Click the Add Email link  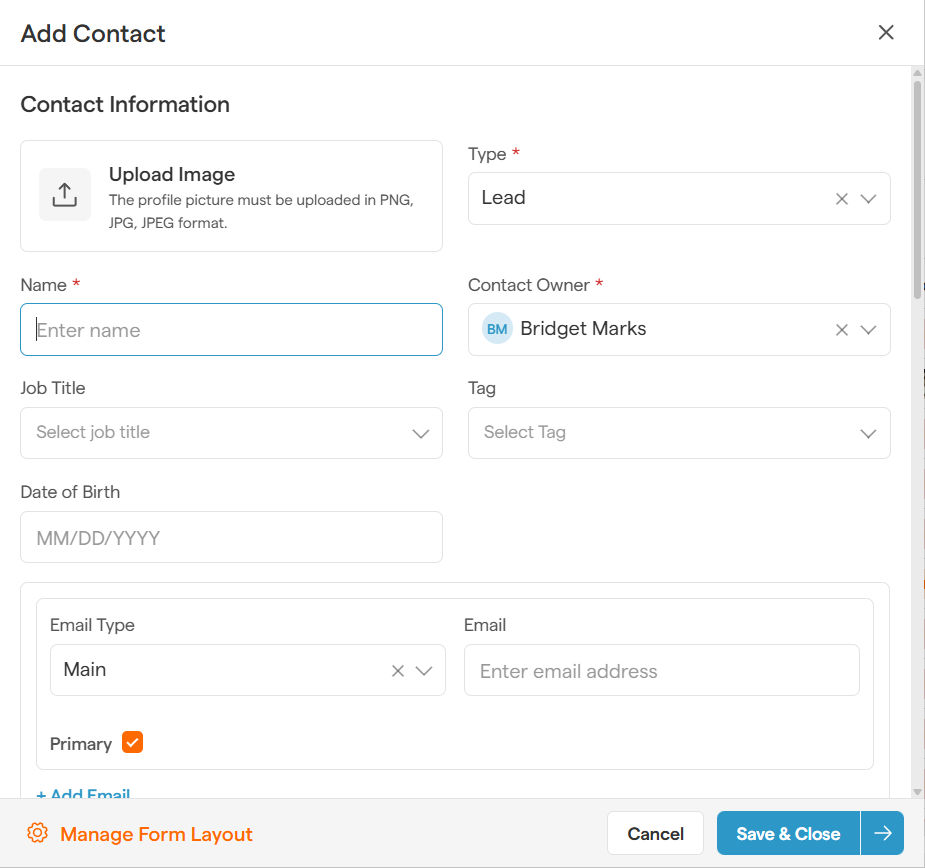pos(83,794)
